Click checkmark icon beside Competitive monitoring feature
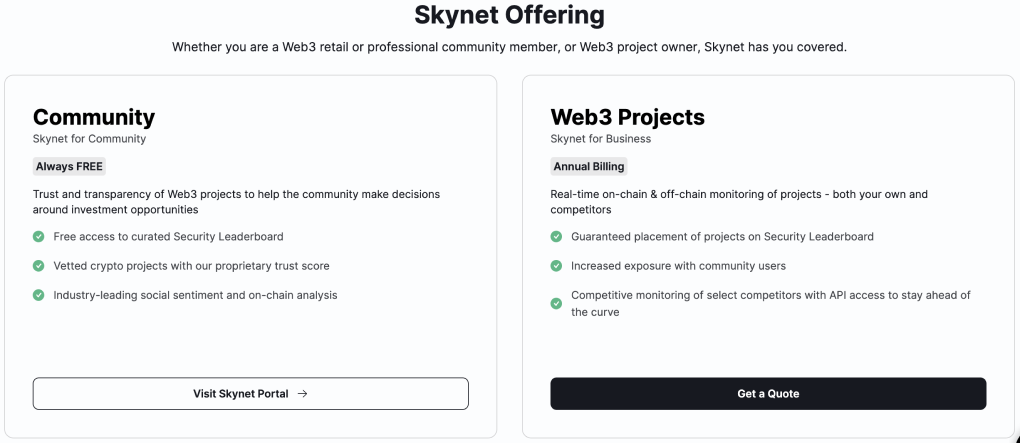The width and height of the screenshot is (1020, 443). point(556,303)
